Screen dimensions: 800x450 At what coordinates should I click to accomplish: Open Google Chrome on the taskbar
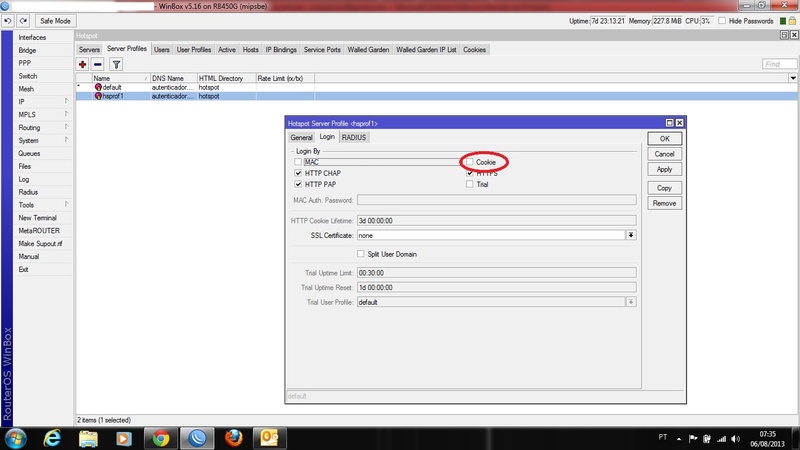(161, 438)
